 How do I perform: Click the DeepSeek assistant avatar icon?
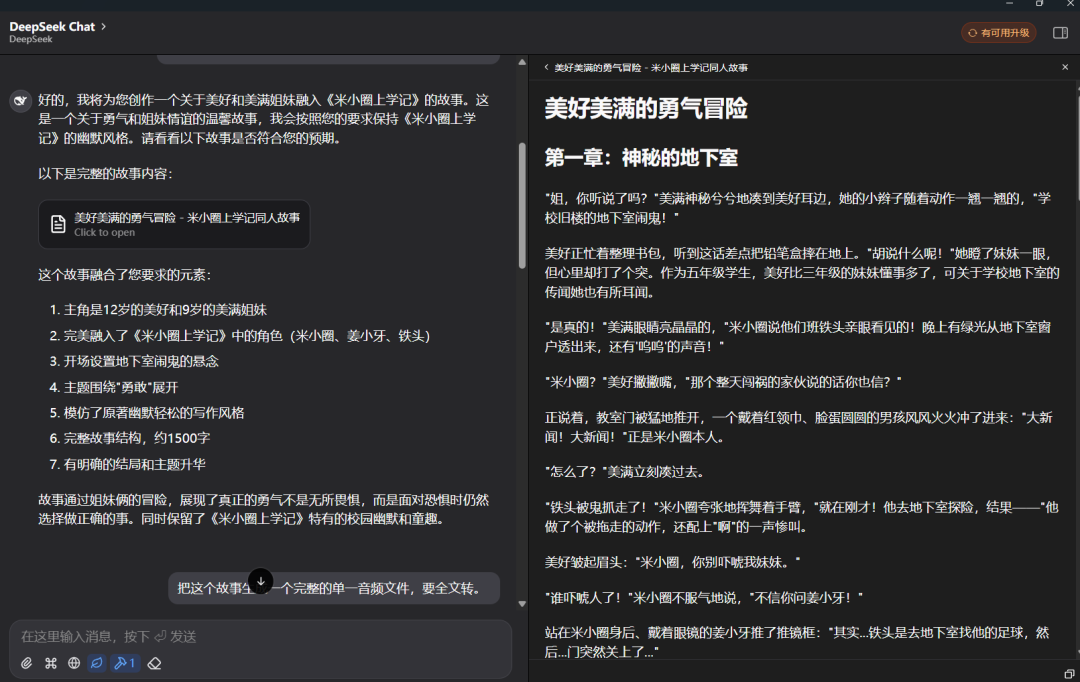coord(21,101)
